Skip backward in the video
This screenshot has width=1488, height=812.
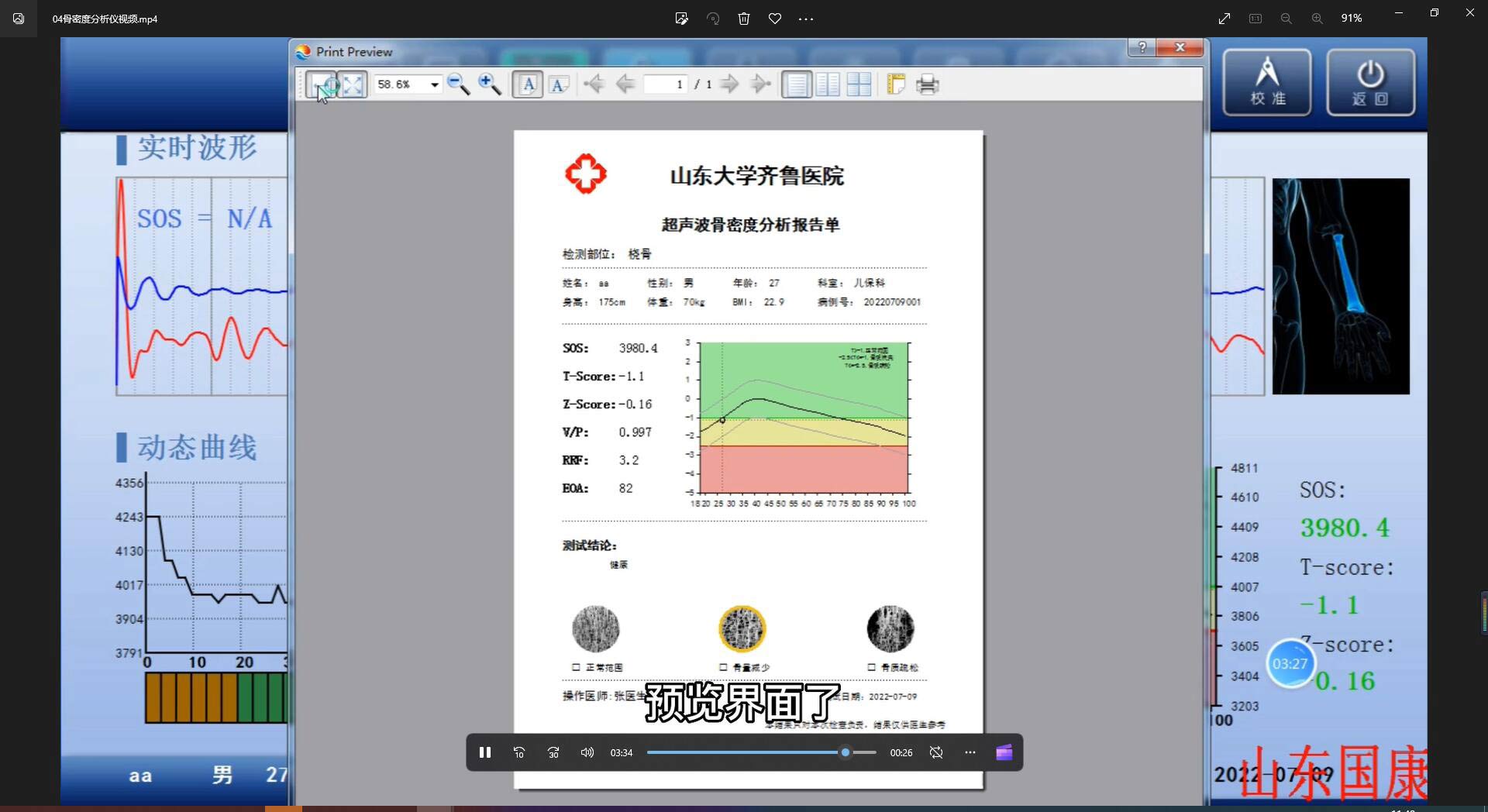(x=519, y=752)
